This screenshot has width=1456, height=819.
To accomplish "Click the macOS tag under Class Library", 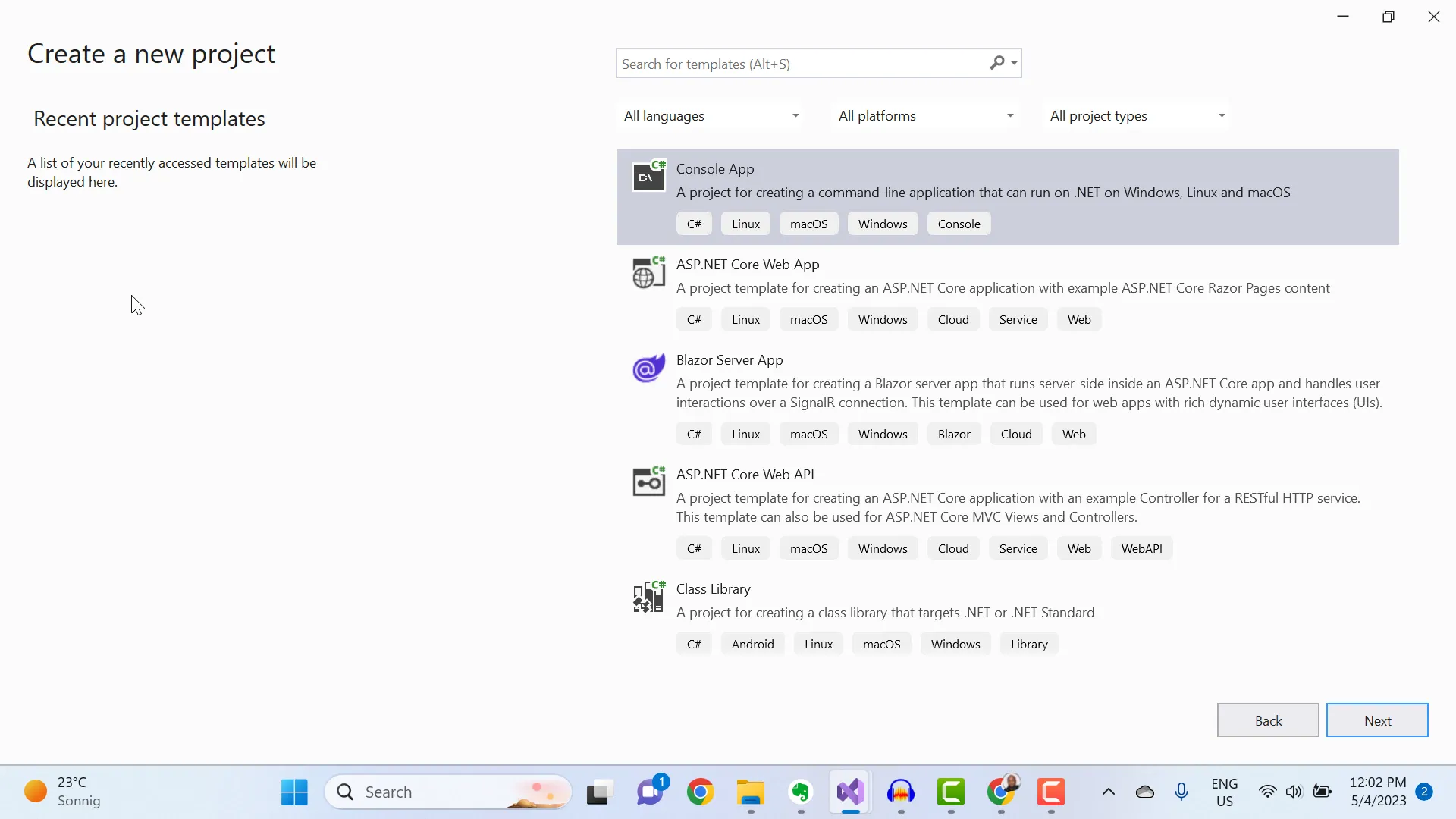I will click(881, 644).
